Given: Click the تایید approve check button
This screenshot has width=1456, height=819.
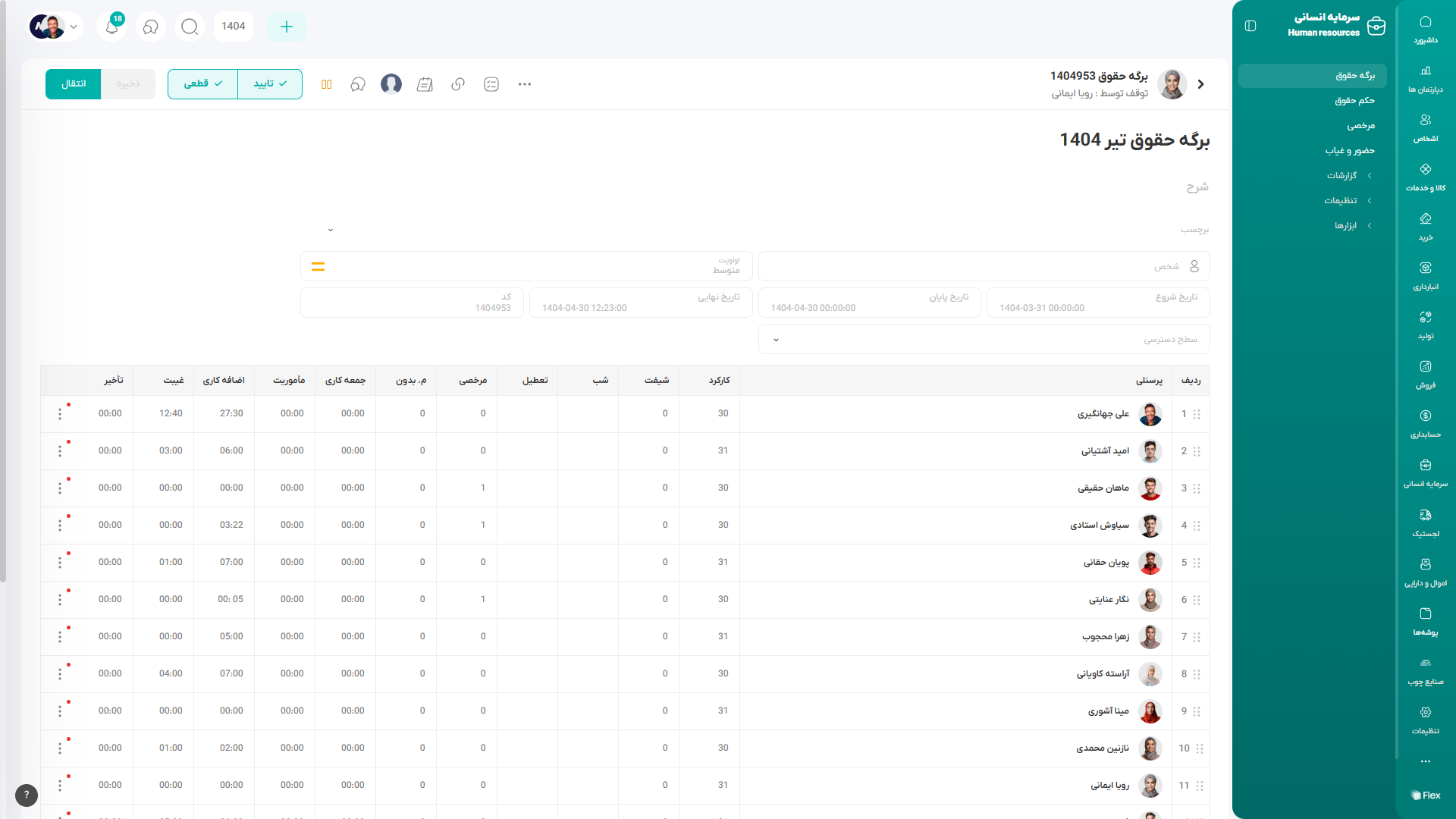Looking at the screenshot, I should 270,84.
